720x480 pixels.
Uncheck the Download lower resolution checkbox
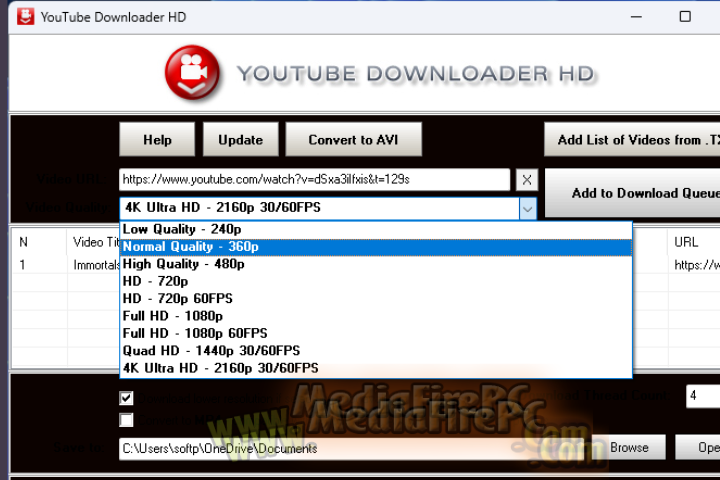pyautogui.click(x=126, y=398)
